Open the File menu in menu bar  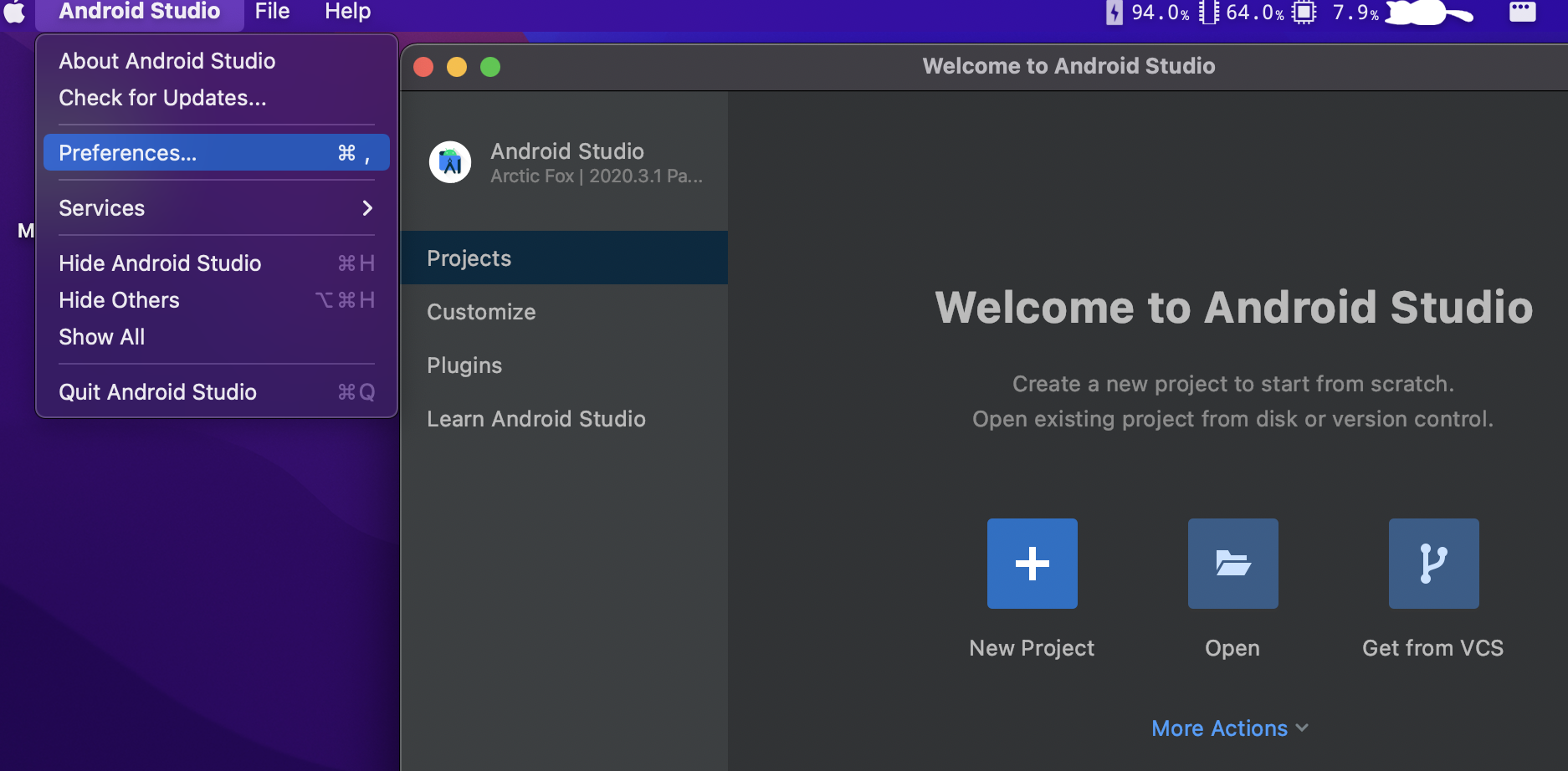pos(272,12)
